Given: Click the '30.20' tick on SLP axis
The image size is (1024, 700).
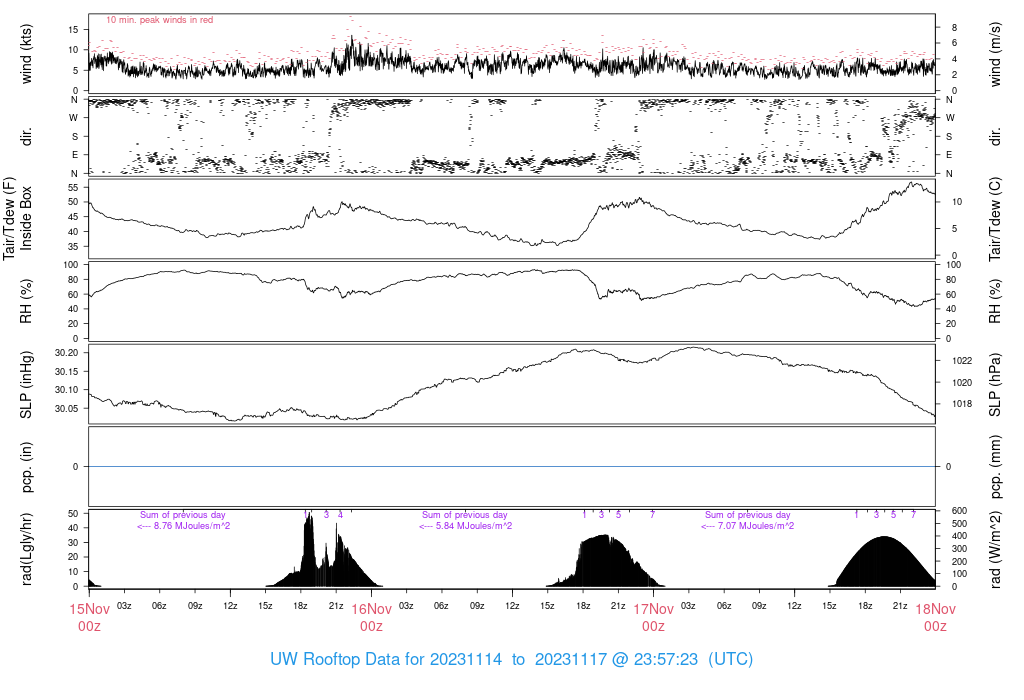Looking at the screenshot, I should pos(67,353).
